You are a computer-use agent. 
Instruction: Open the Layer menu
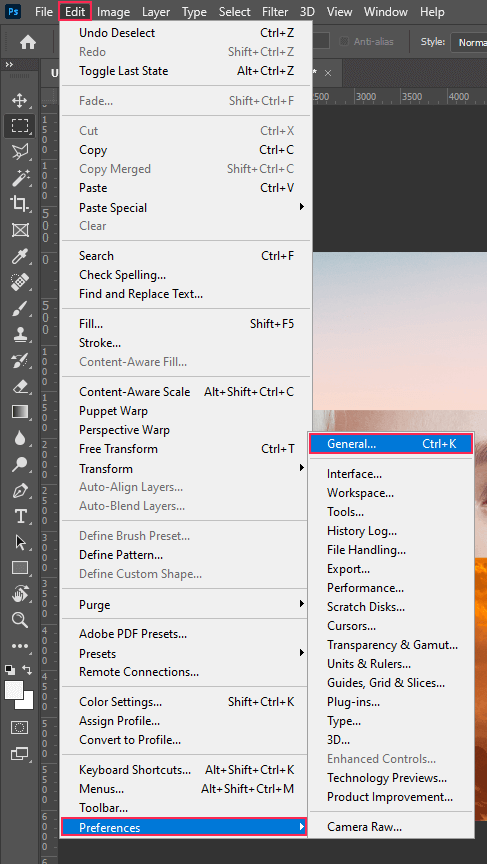click(156, 12)
